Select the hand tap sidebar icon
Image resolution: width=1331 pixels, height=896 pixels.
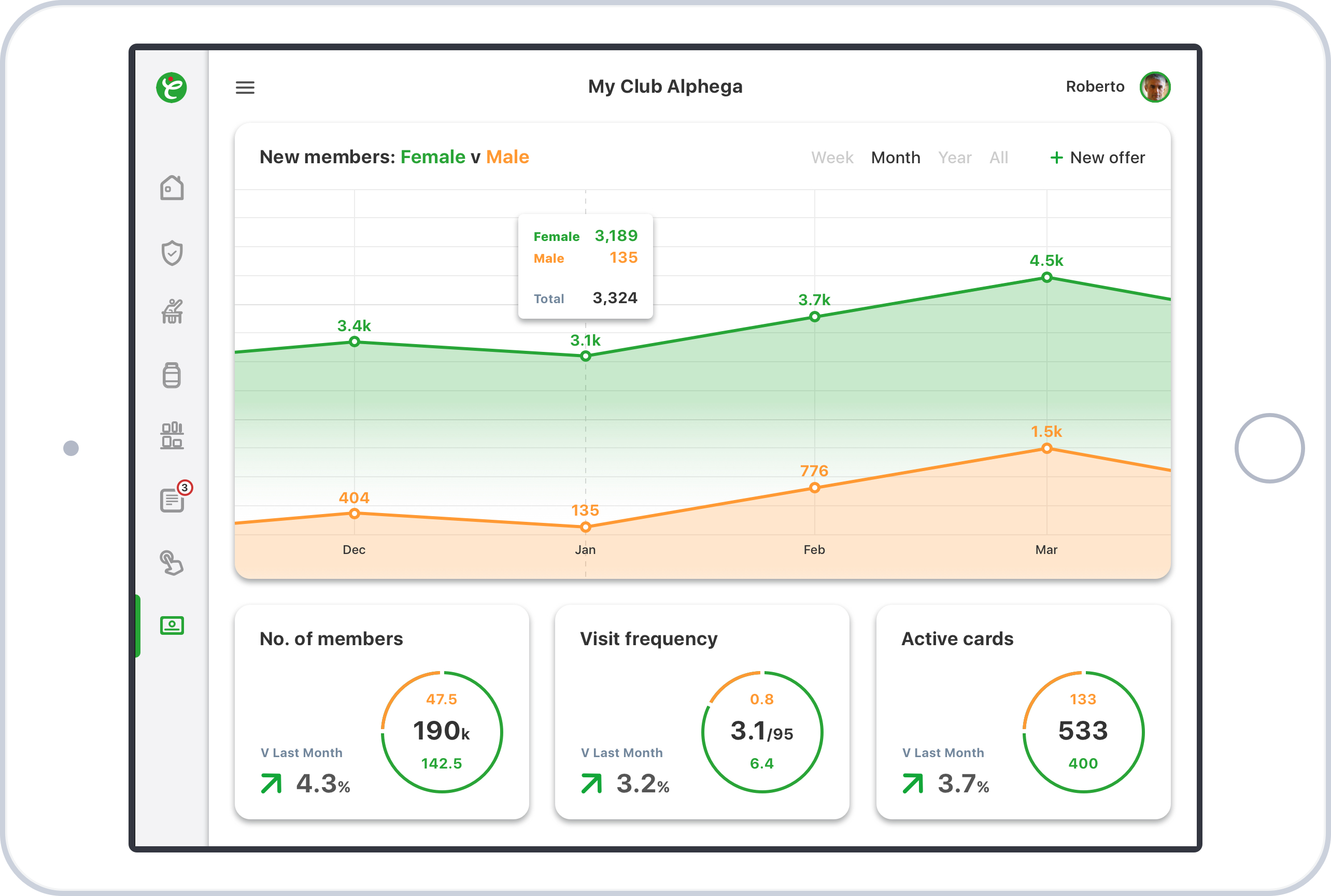[172, 563]
